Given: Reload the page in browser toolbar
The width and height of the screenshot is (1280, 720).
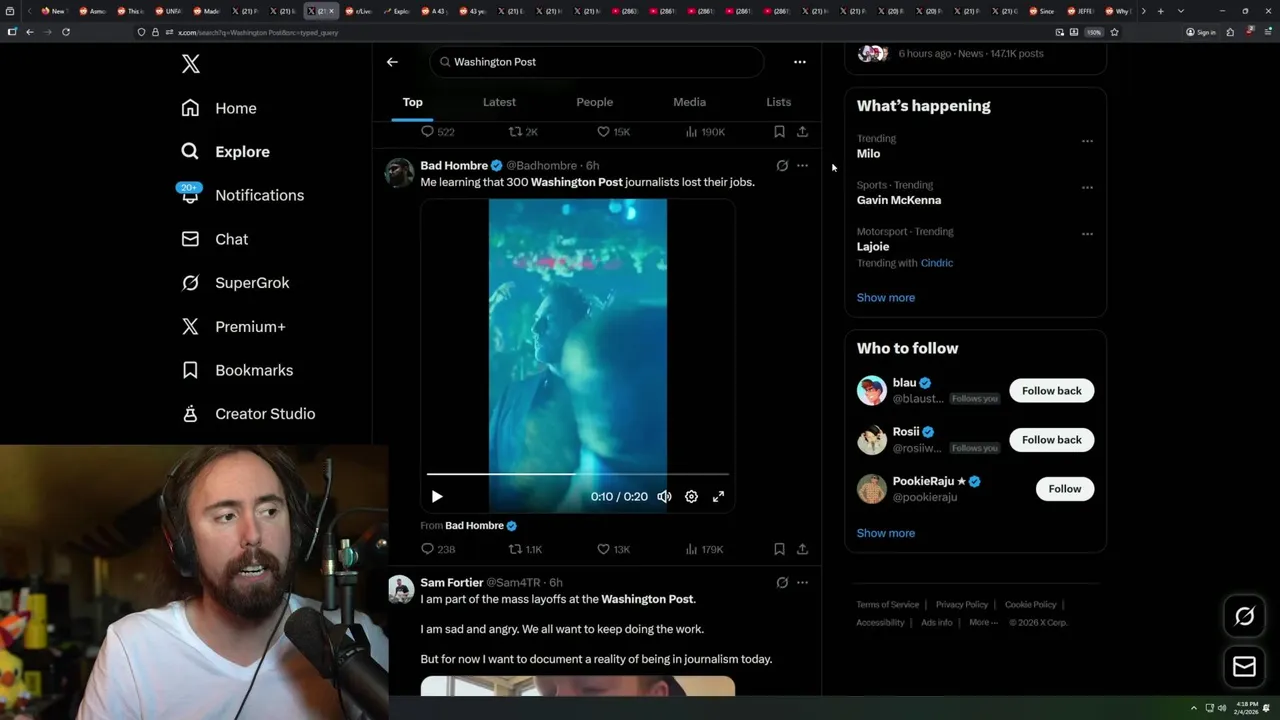Looking at the screenshot, I should coord(66,32).
